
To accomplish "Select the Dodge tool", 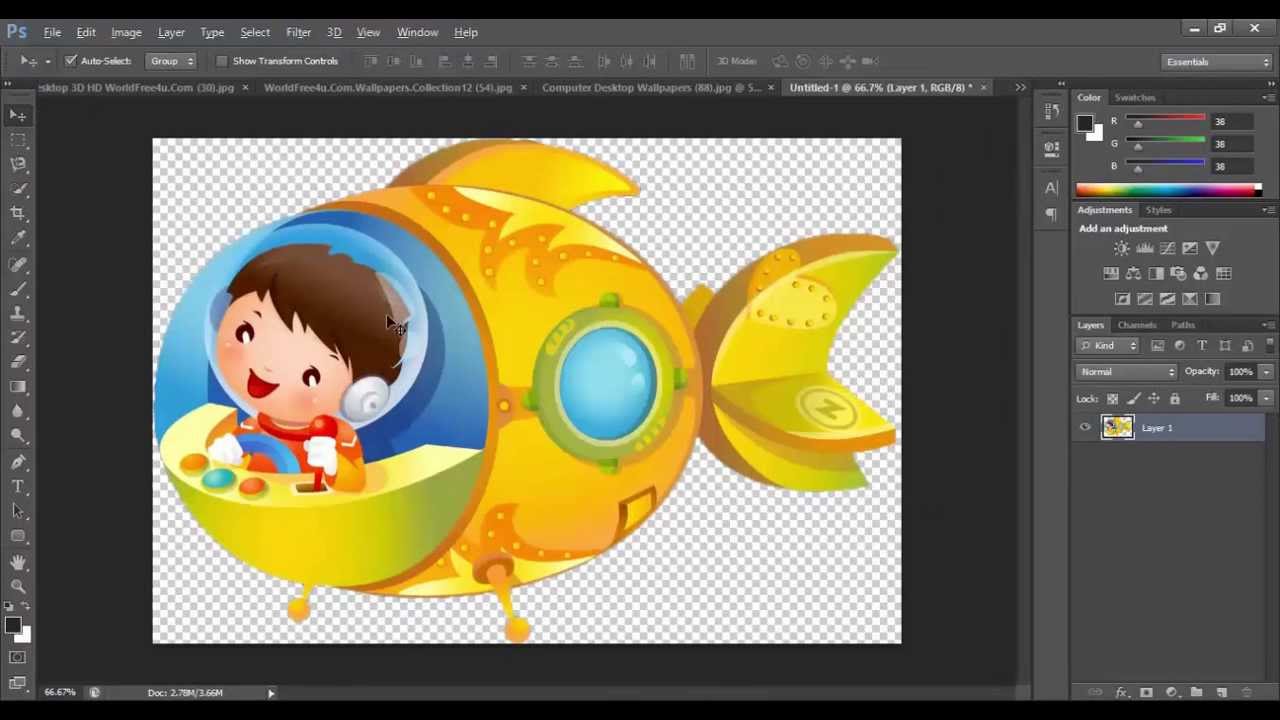I will (x=18, y=435).
